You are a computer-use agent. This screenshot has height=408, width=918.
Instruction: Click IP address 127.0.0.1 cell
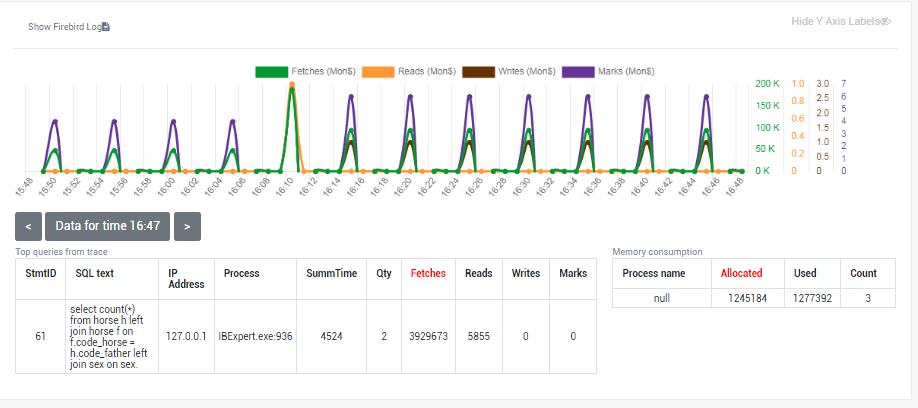tap(186, 337)
